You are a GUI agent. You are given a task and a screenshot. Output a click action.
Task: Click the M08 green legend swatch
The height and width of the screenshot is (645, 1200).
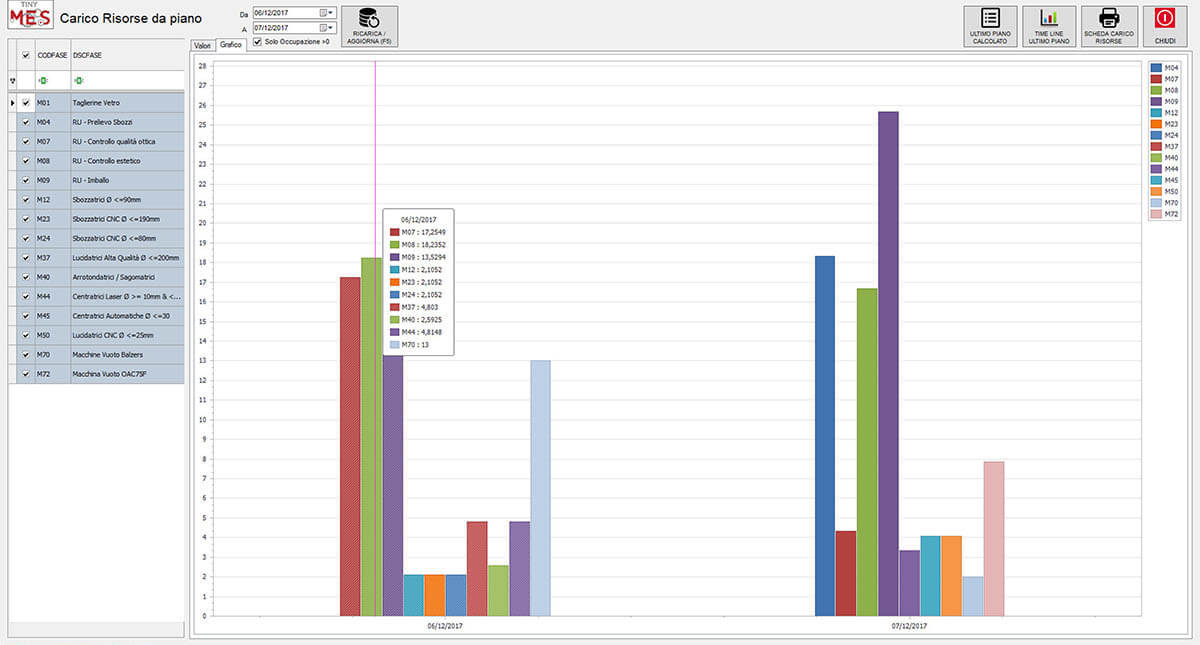[1156, 90]
